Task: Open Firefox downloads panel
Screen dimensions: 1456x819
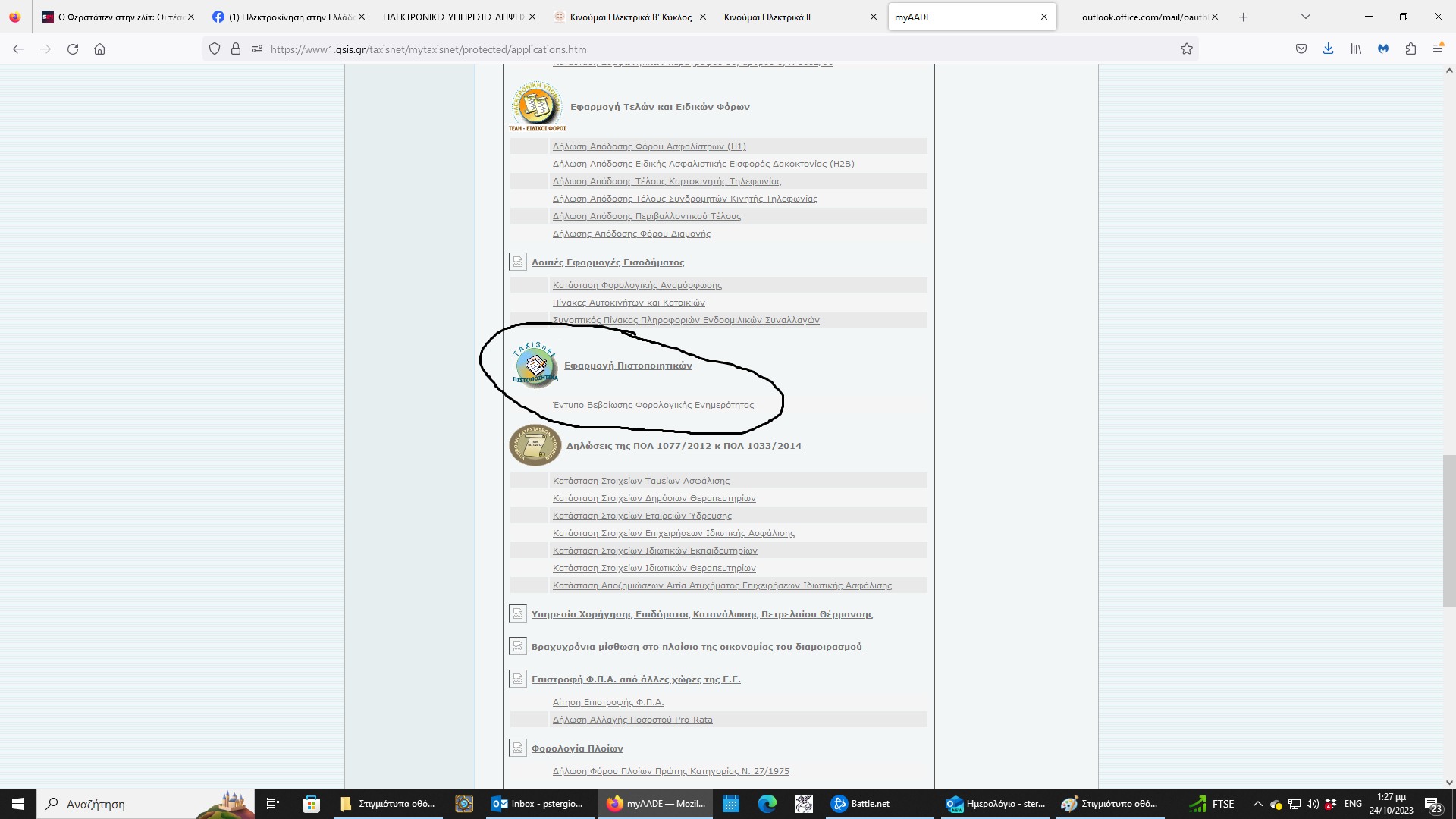Action: [x=1328, y=49]
